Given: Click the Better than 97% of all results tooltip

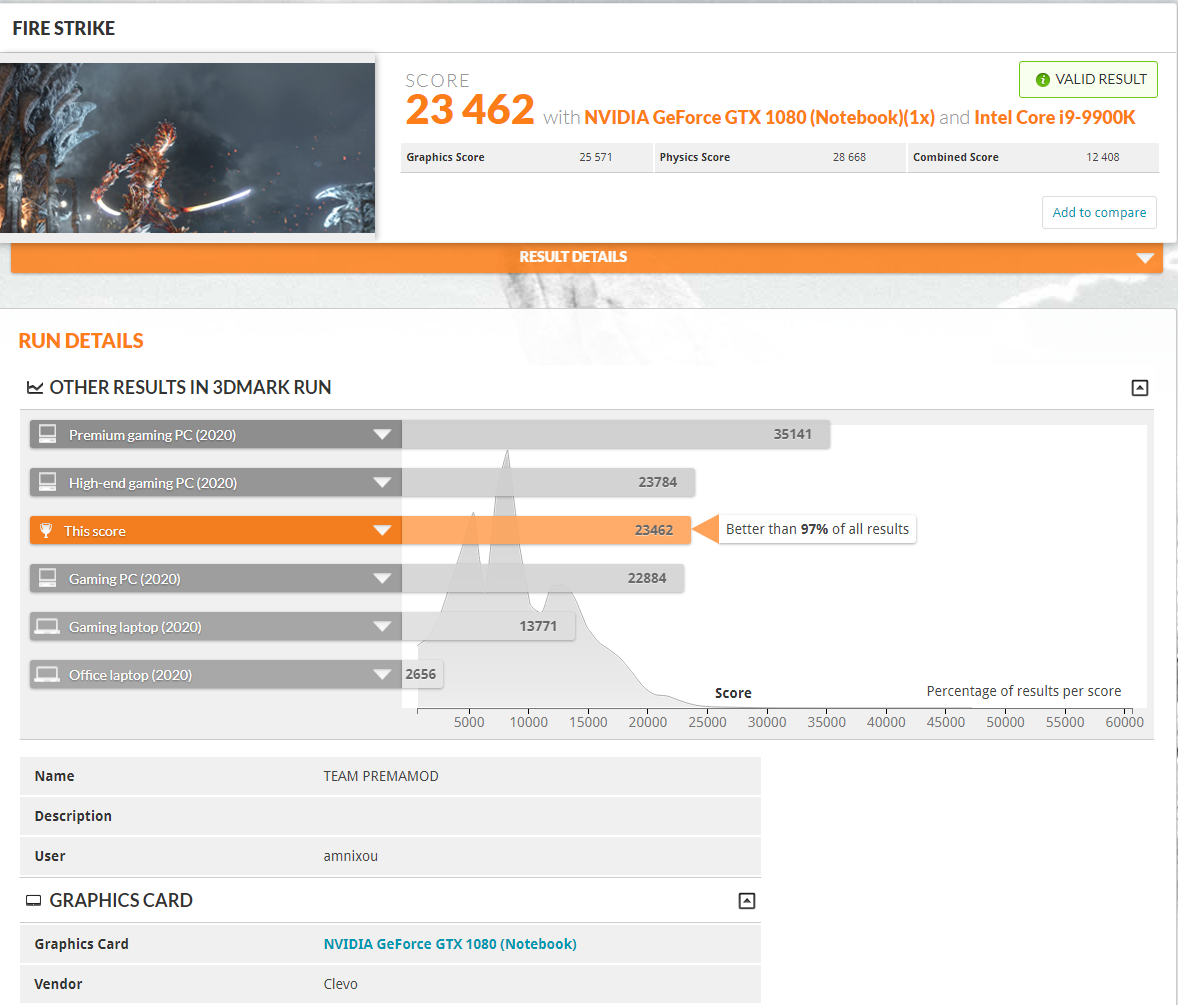Looking at the screenshot, I should (817, 530).
